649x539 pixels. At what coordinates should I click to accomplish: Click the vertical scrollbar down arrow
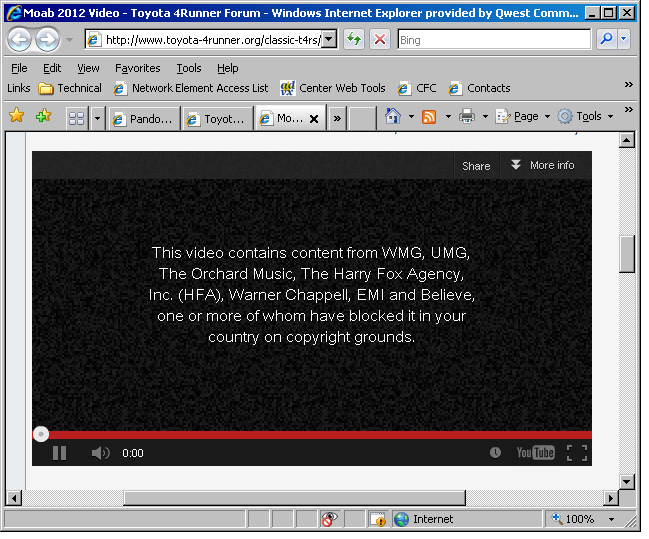pos(627,482)
